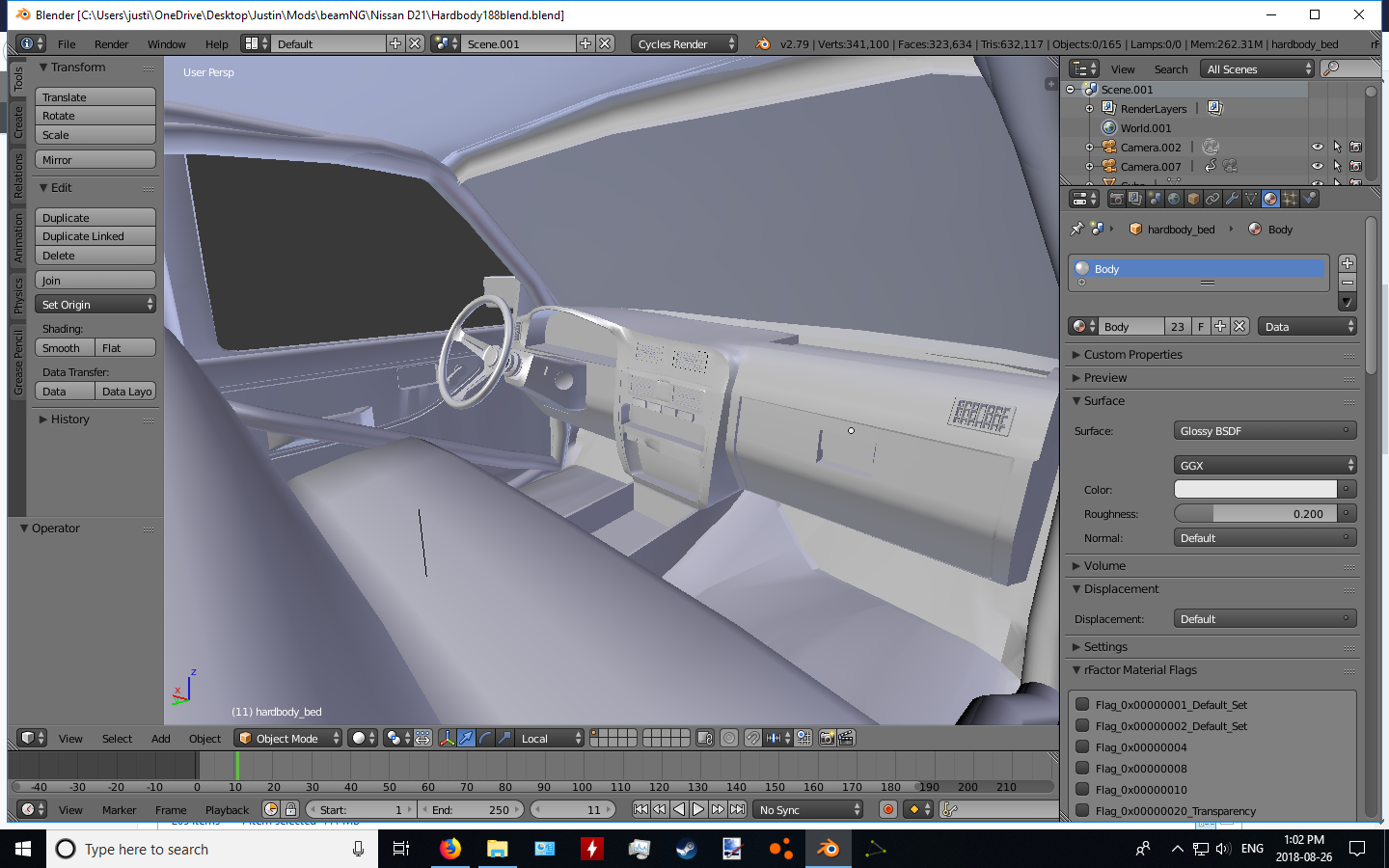This screenshot has height=868, width=1389.
Task: Open the Render menu
Action: click(111, 44)
